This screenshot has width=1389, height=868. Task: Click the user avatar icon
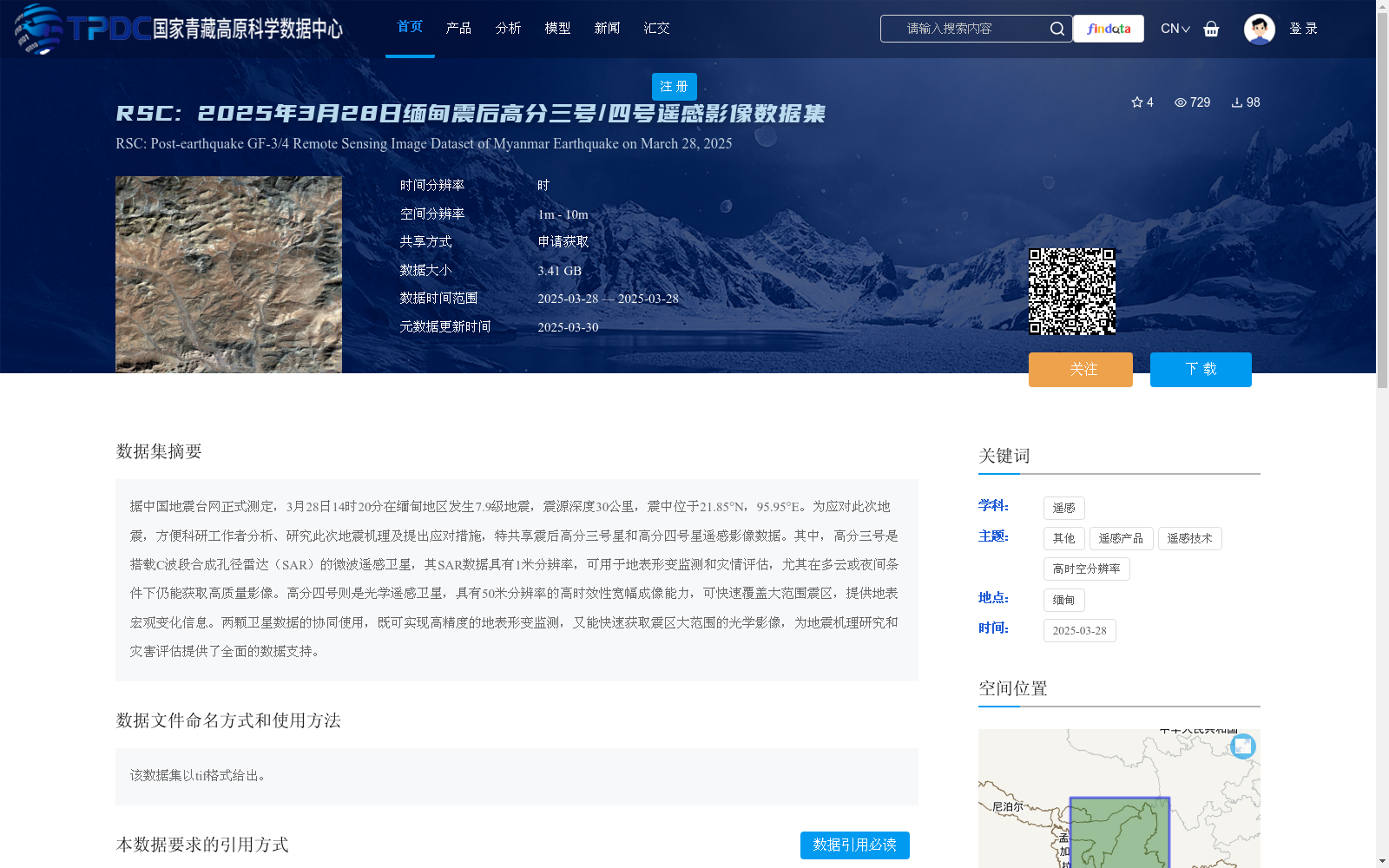1259,29
